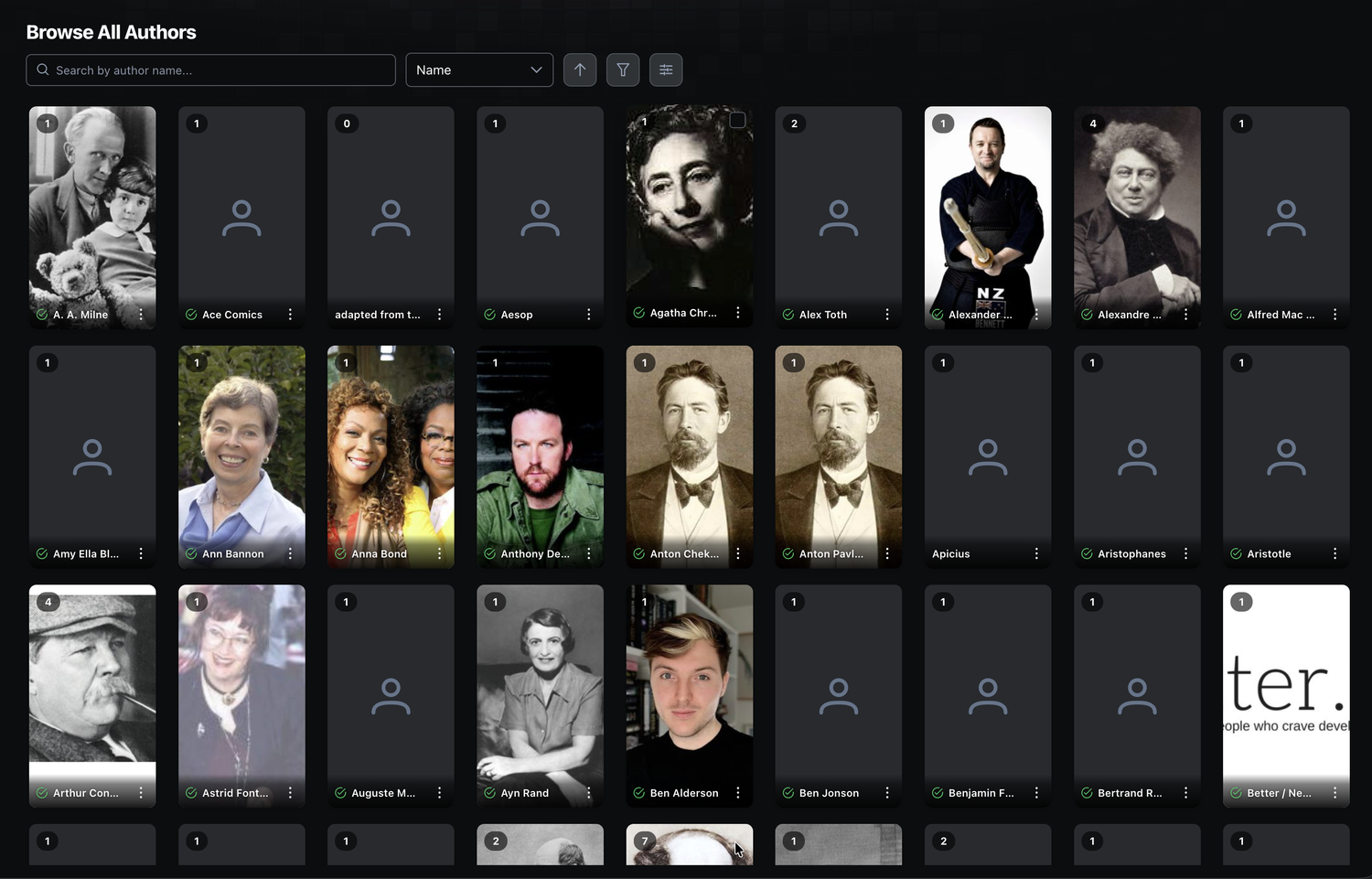Open the three-dot menu for Anton Pavl...
The width and height of the screenshot is (1372, 879).
pyautogui.click(x=887, y=554)
